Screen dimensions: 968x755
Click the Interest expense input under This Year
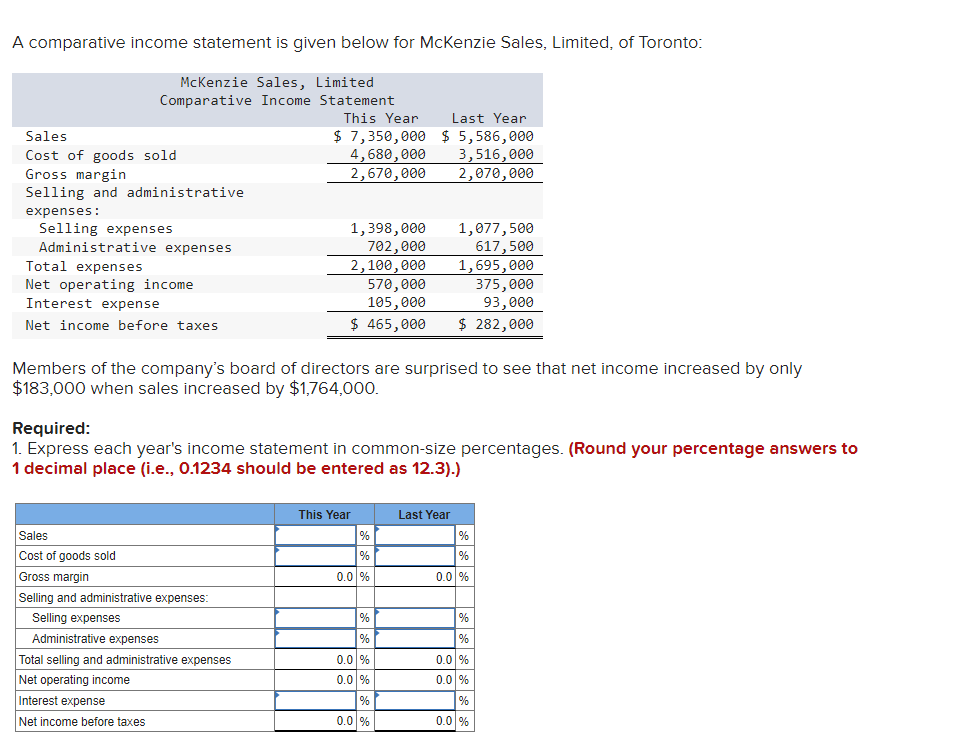(x=315, y=700)
